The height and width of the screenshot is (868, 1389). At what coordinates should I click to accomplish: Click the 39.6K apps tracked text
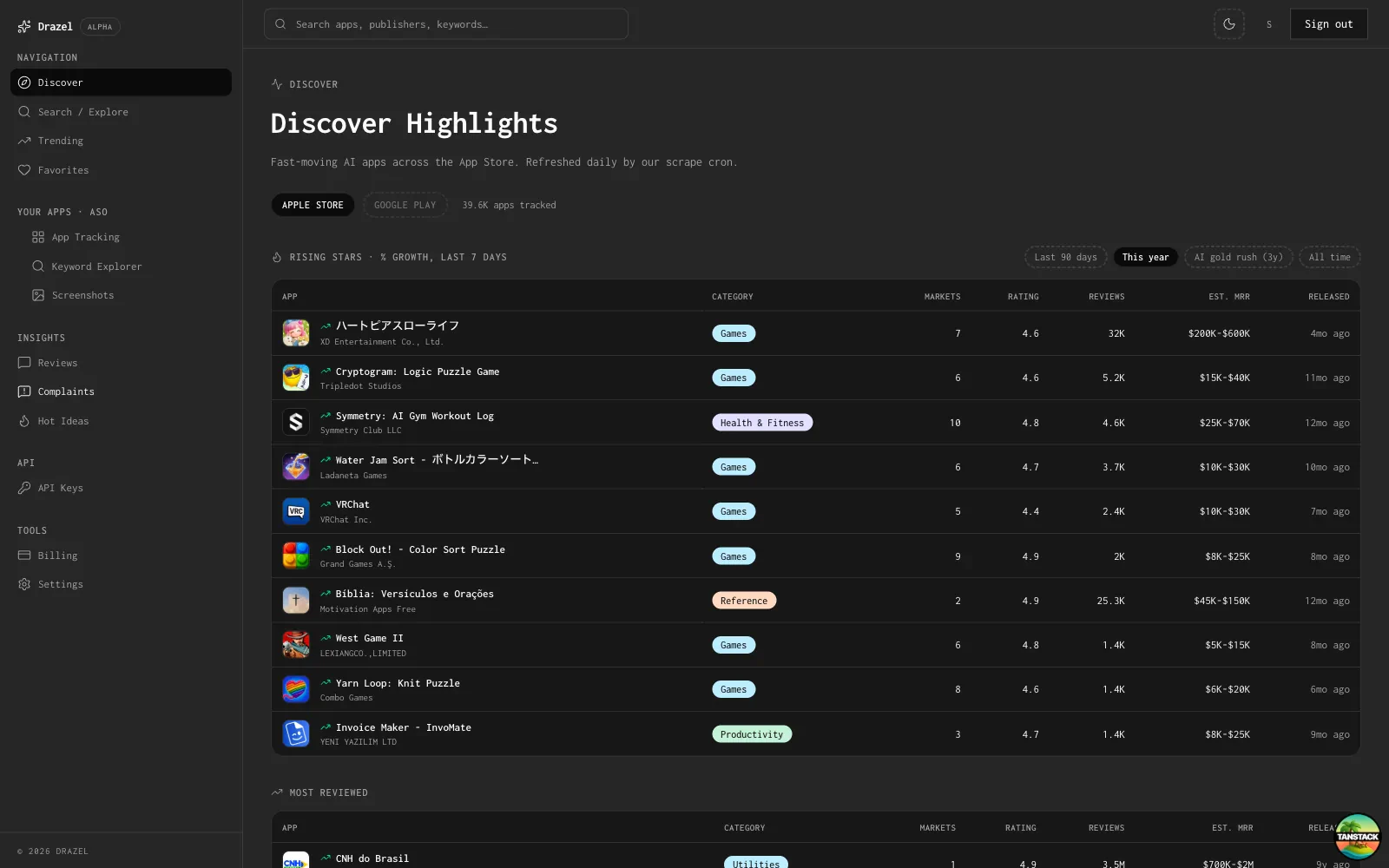point(509,205)
